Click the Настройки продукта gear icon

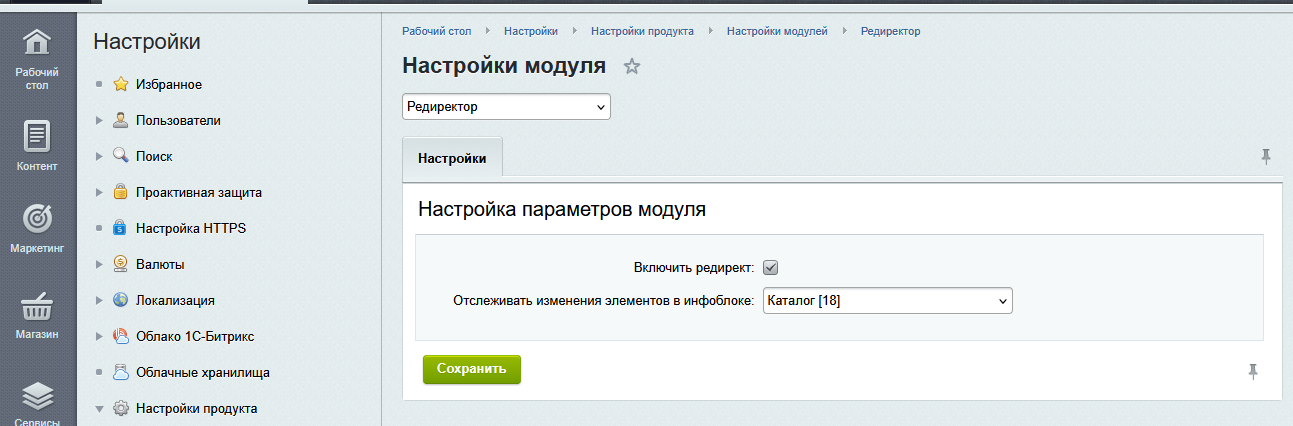(120, 408)
